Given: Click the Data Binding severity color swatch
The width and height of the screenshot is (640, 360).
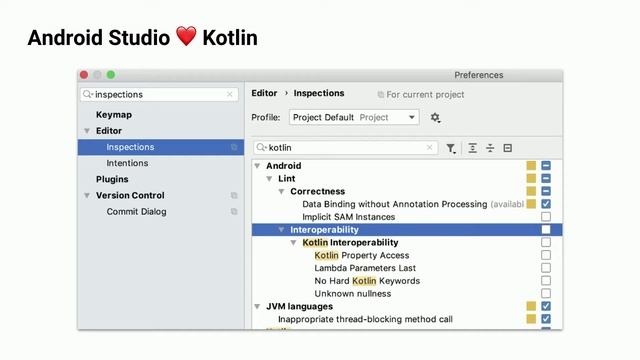Looking at the screenshot, I should pos(531,204).
